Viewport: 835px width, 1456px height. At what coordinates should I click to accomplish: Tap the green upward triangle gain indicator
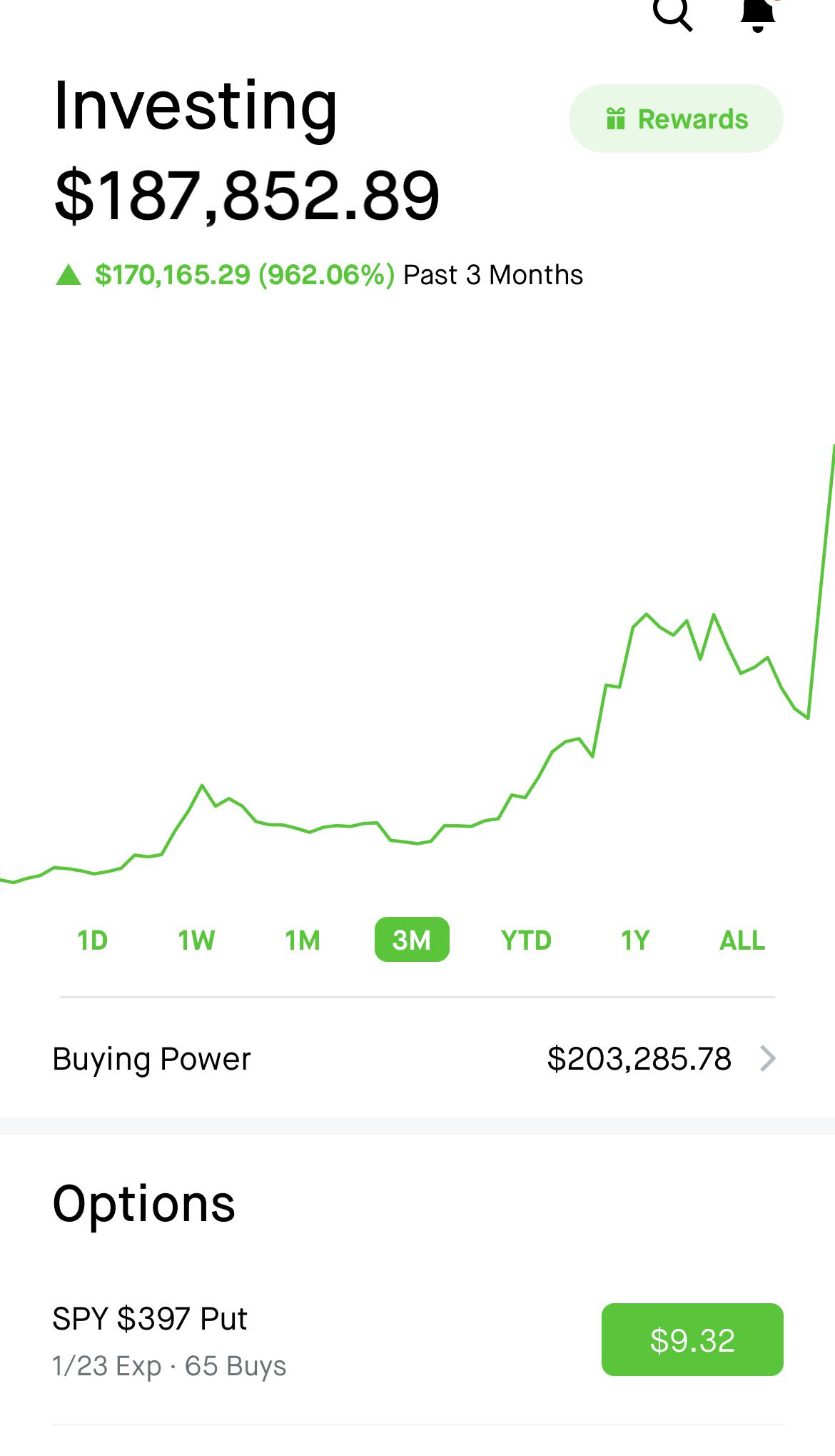point(69,275)
